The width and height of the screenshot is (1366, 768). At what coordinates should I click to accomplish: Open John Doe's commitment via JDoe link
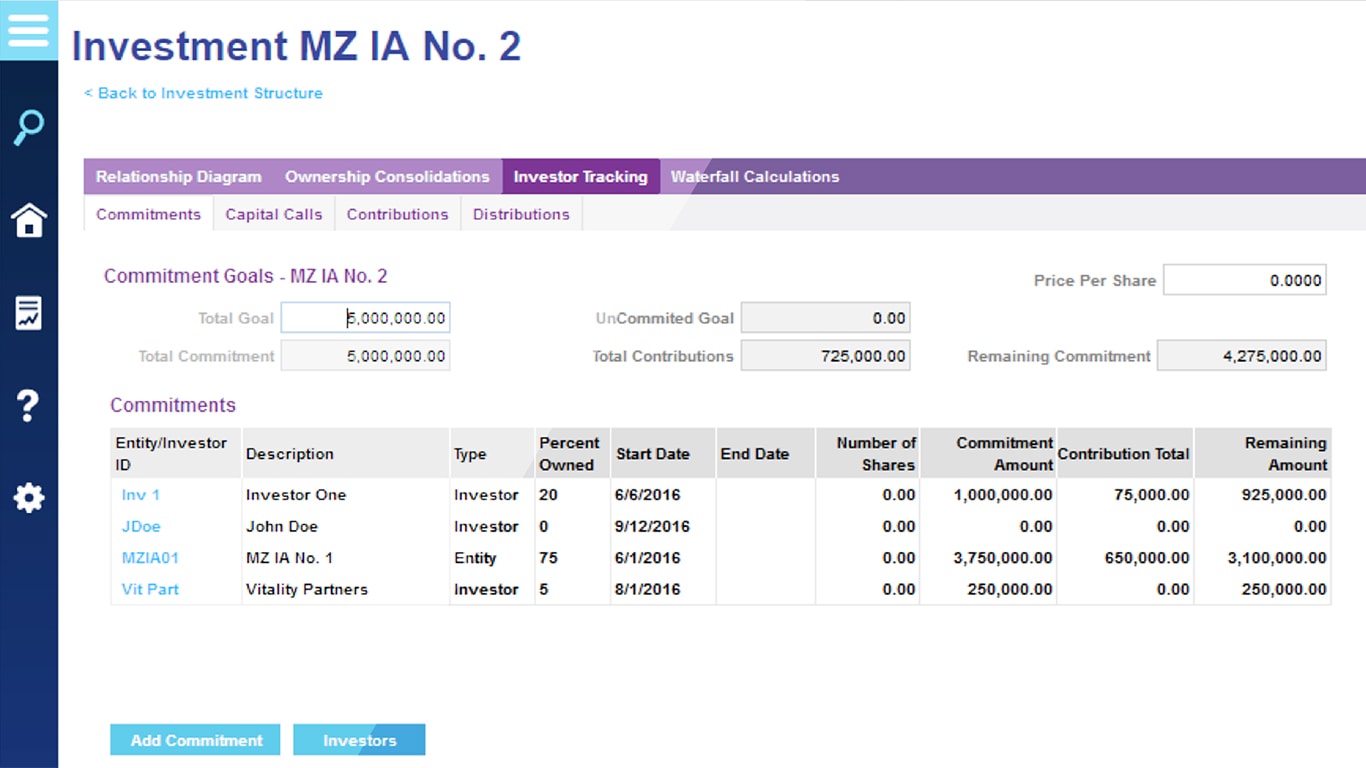[x=140, y=526]
